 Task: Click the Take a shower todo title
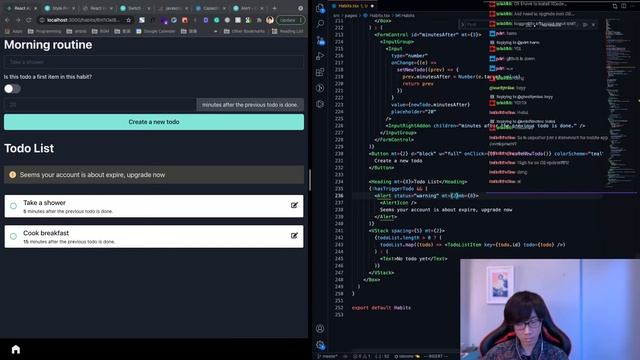tap(44, 203)
